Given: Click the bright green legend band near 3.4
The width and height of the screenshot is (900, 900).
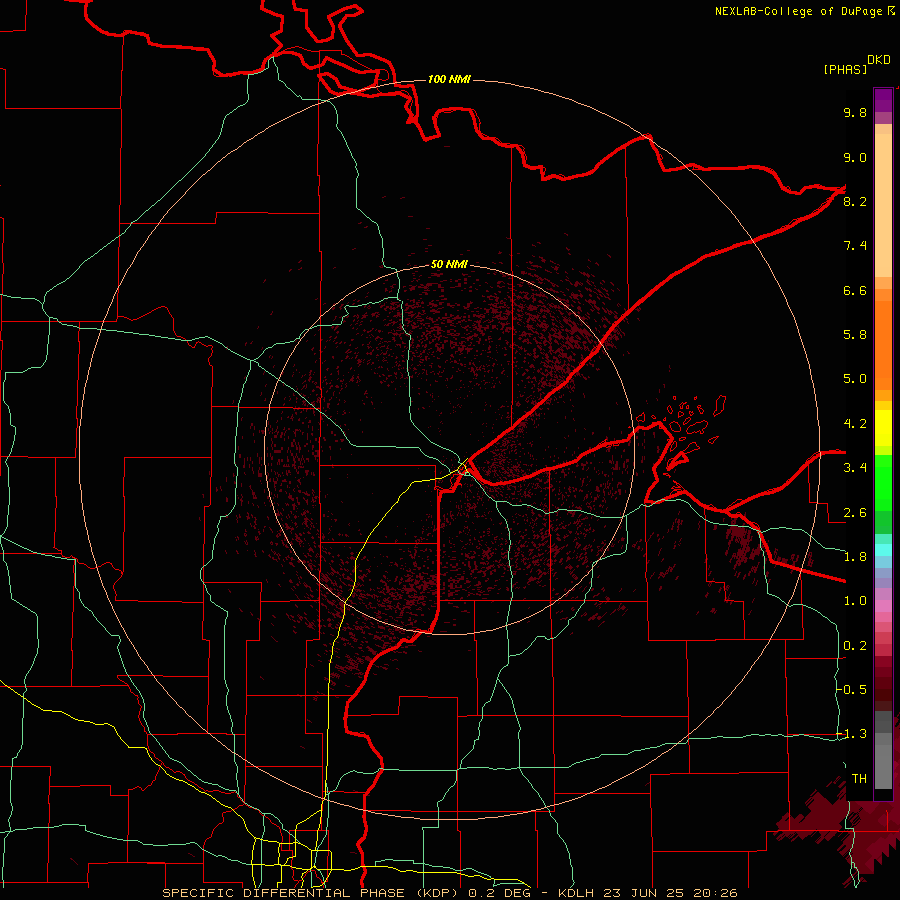Looking at the screenshot, I should (883, 482).
